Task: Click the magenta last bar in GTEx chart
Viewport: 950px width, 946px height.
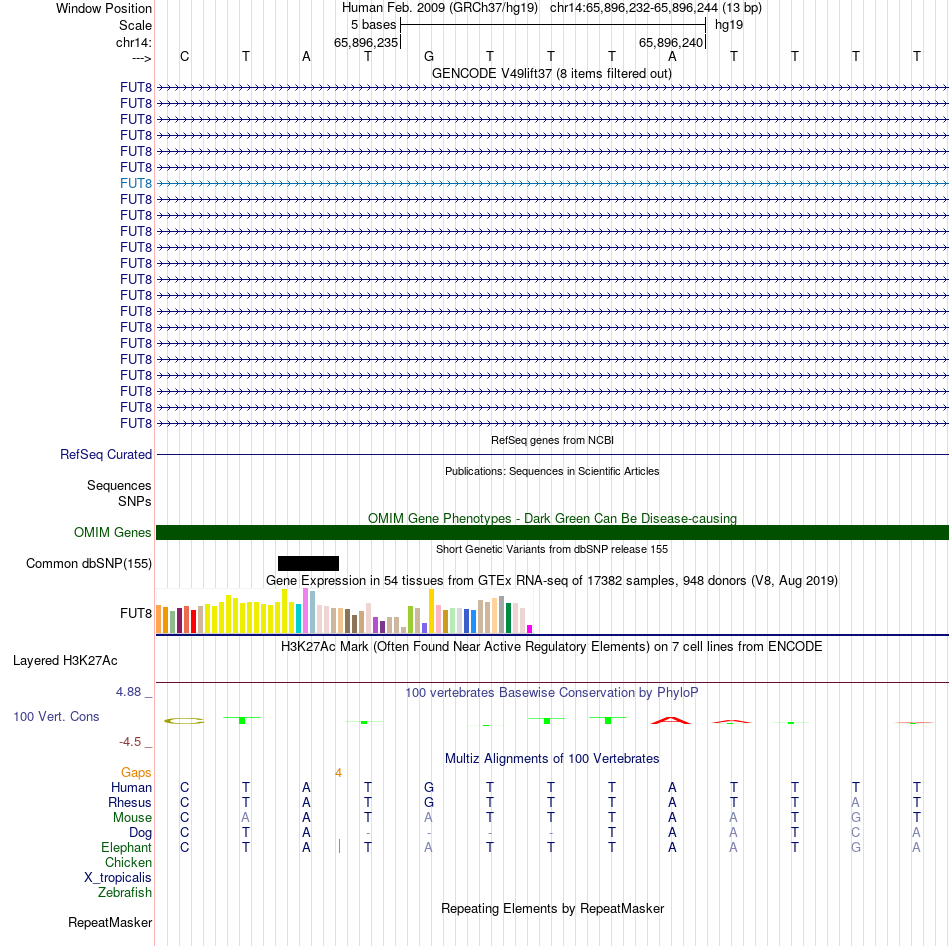Action: click(x=530, y=629)
